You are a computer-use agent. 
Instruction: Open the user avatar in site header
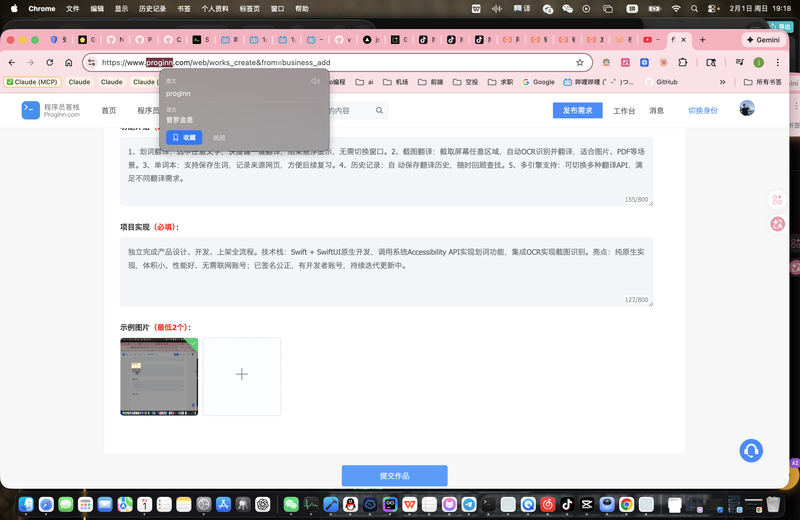pos(747,109)
